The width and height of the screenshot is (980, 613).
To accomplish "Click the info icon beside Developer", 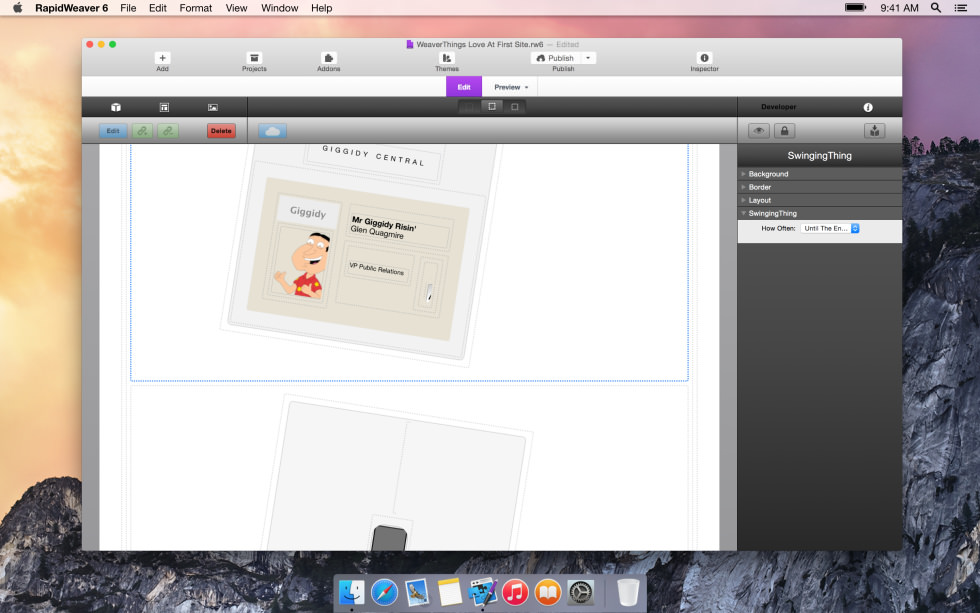I will coord(868,107).
